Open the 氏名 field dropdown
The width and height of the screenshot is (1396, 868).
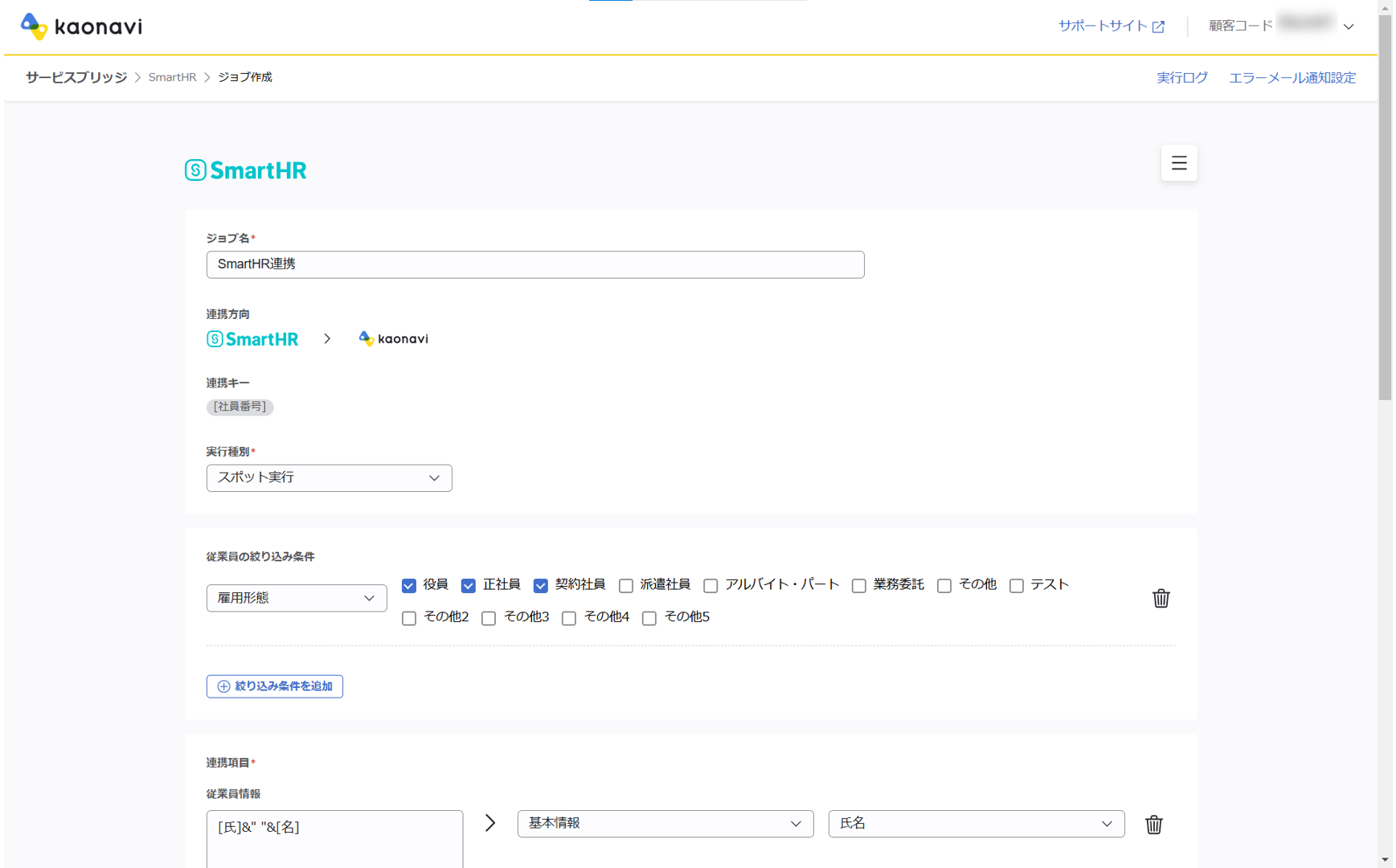click(976, 824)
